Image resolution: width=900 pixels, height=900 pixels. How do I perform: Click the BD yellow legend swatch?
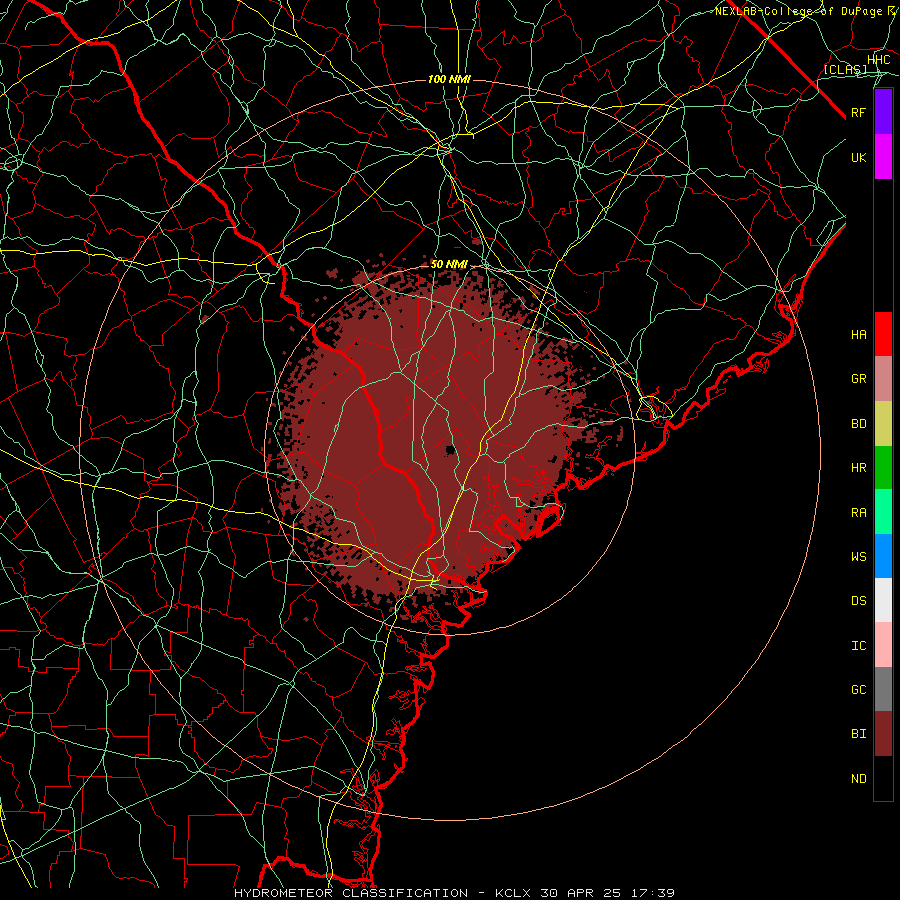(883, 424)
